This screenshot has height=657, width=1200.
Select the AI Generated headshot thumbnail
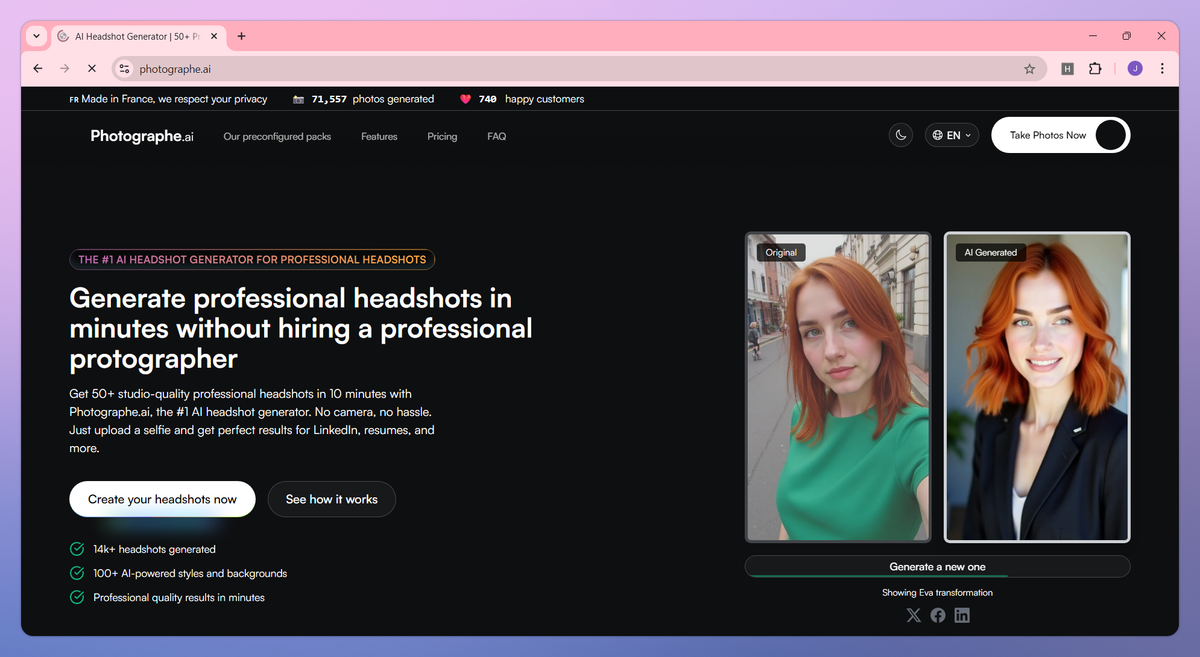(x=1037, y=387)
